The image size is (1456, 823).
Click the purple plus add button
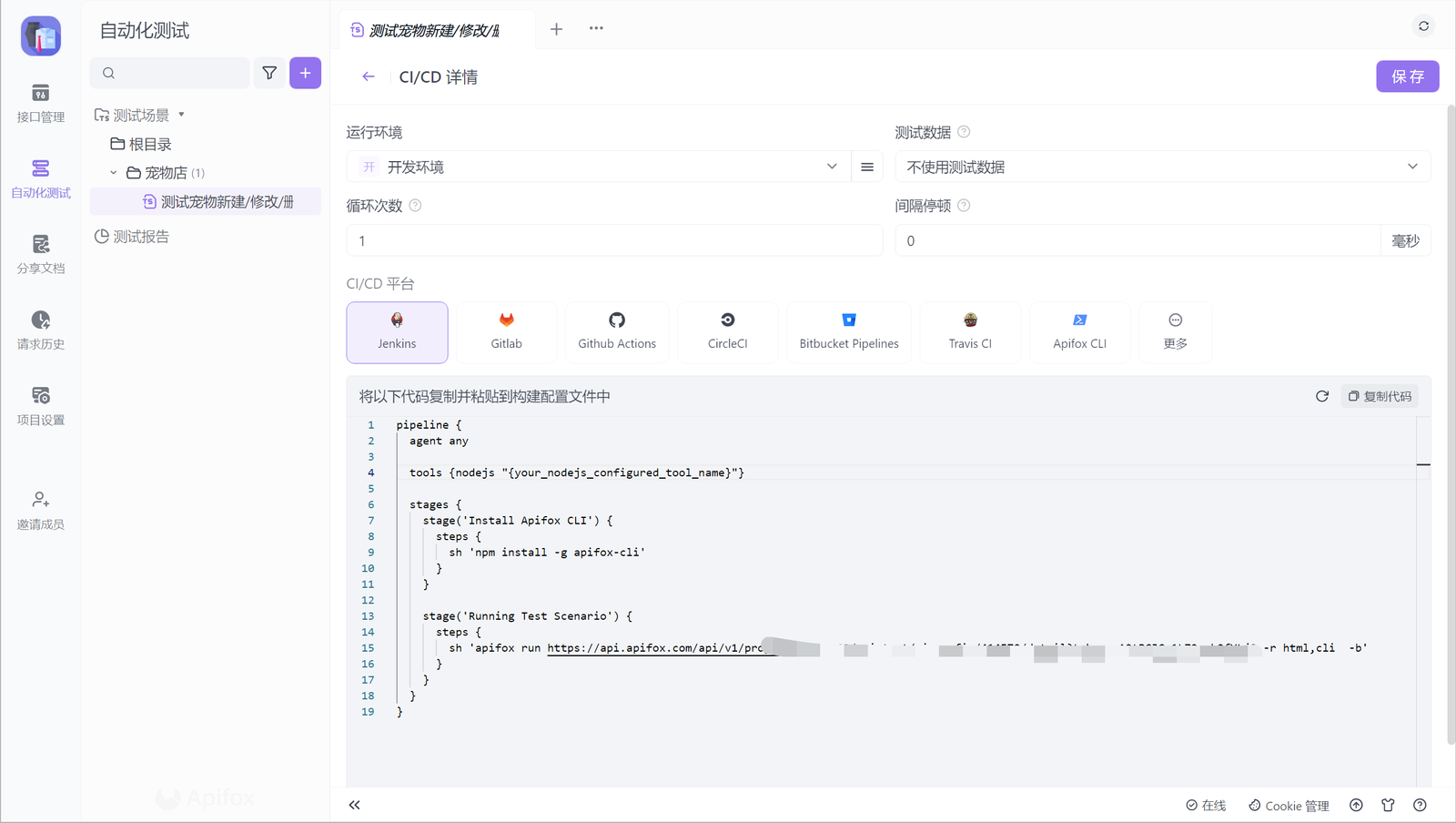point(305,73)
